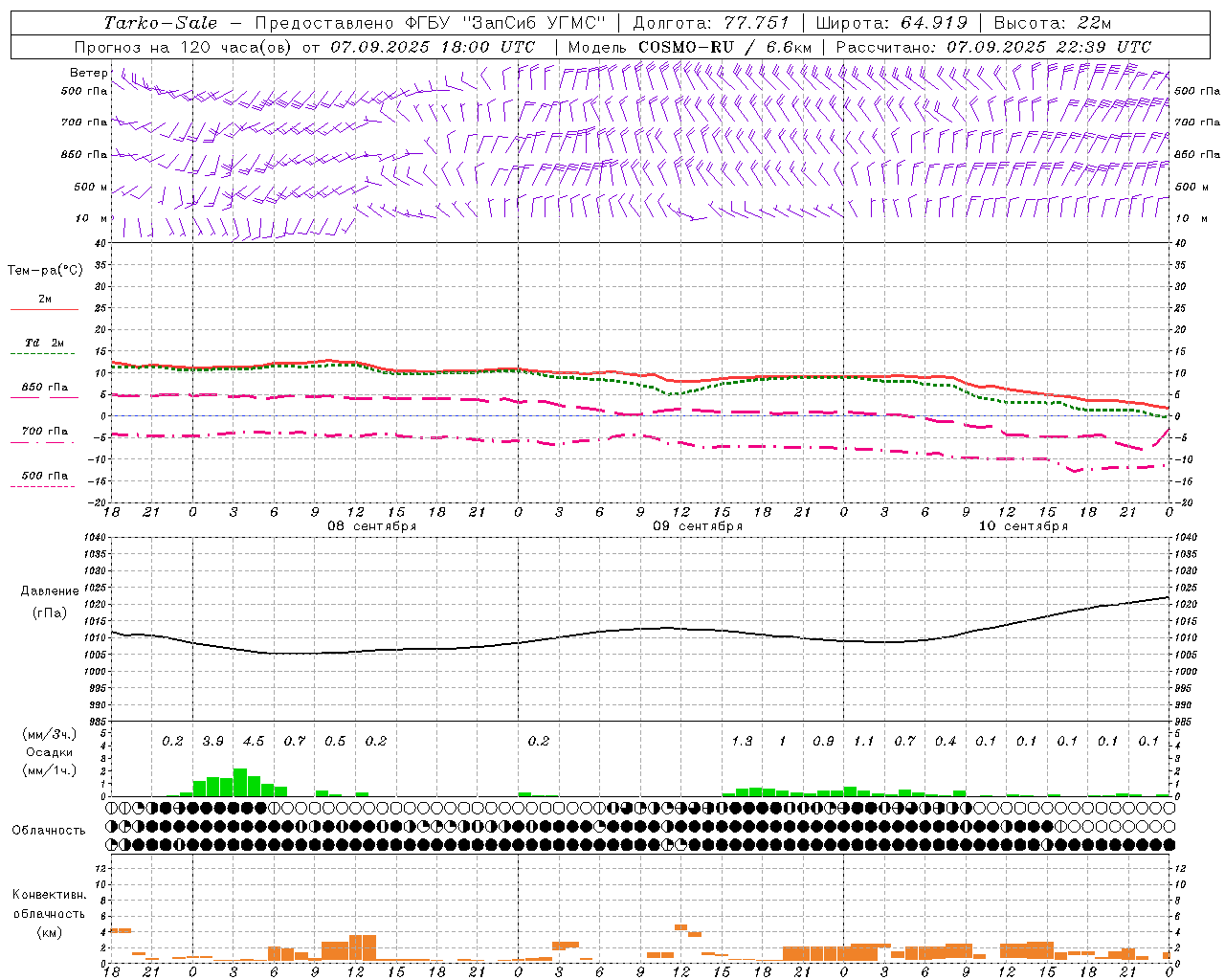Click the "(гПа)" unit under Давление
This screenshot has width=1225, height=980.
(50, 612)
